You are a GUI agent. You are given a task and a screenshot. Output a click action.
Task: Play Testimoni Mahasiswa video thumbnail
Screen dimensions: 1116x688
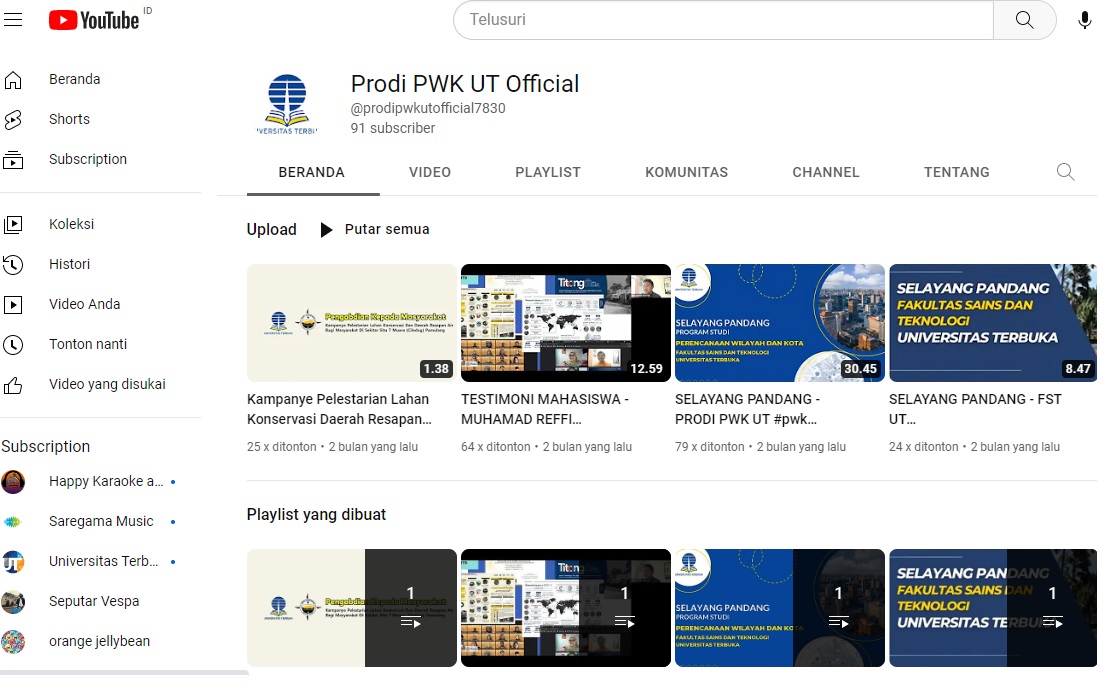tap(566, 323)
